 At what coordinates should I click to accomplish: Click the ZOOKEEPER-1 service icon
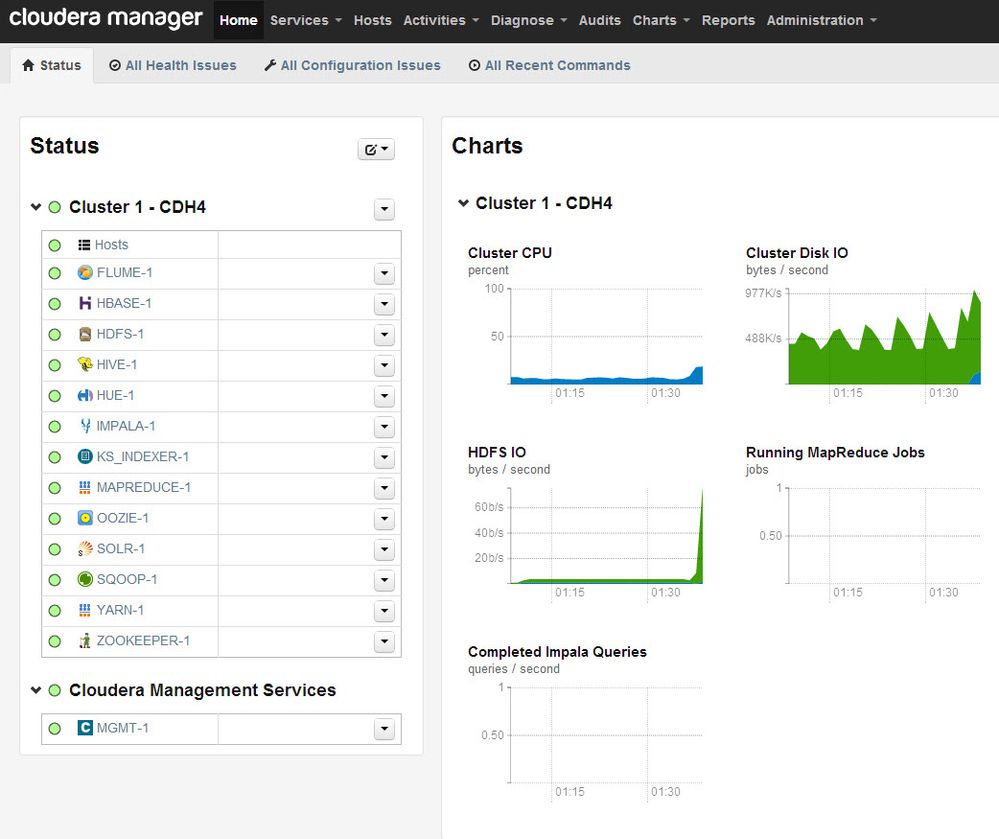[85, 641]
